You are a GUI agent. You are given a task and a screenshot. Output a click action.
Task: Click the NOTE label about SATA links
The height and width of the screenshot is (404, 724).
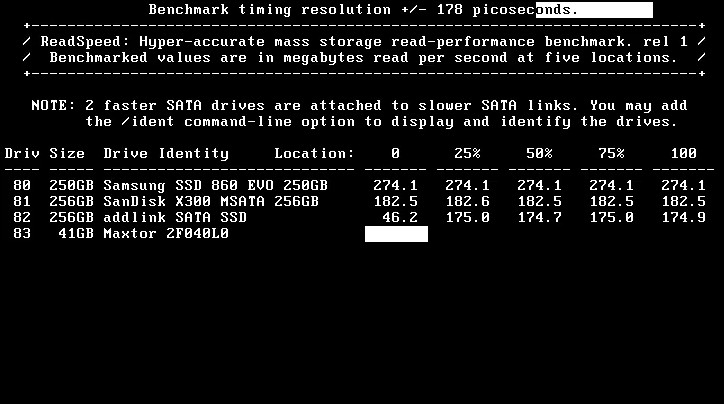[x=54, y=105]
